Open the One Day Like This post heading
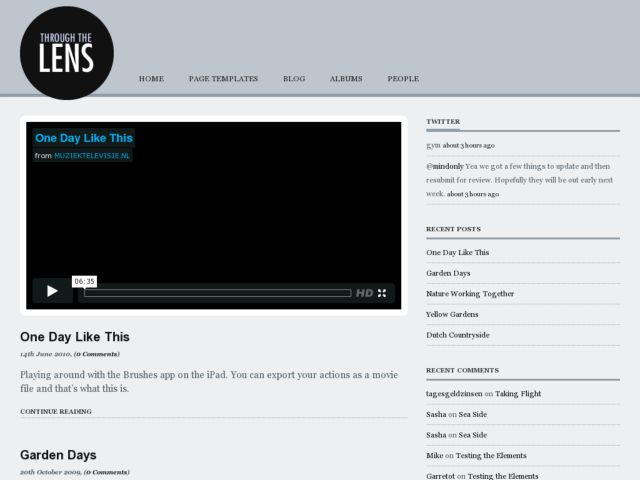 (75, 337)
